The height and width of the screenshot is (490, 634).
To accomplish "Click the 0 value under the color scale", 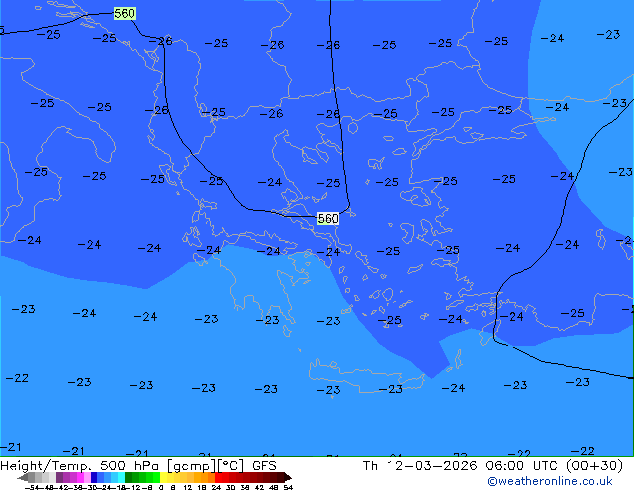I will coord(161,487).
